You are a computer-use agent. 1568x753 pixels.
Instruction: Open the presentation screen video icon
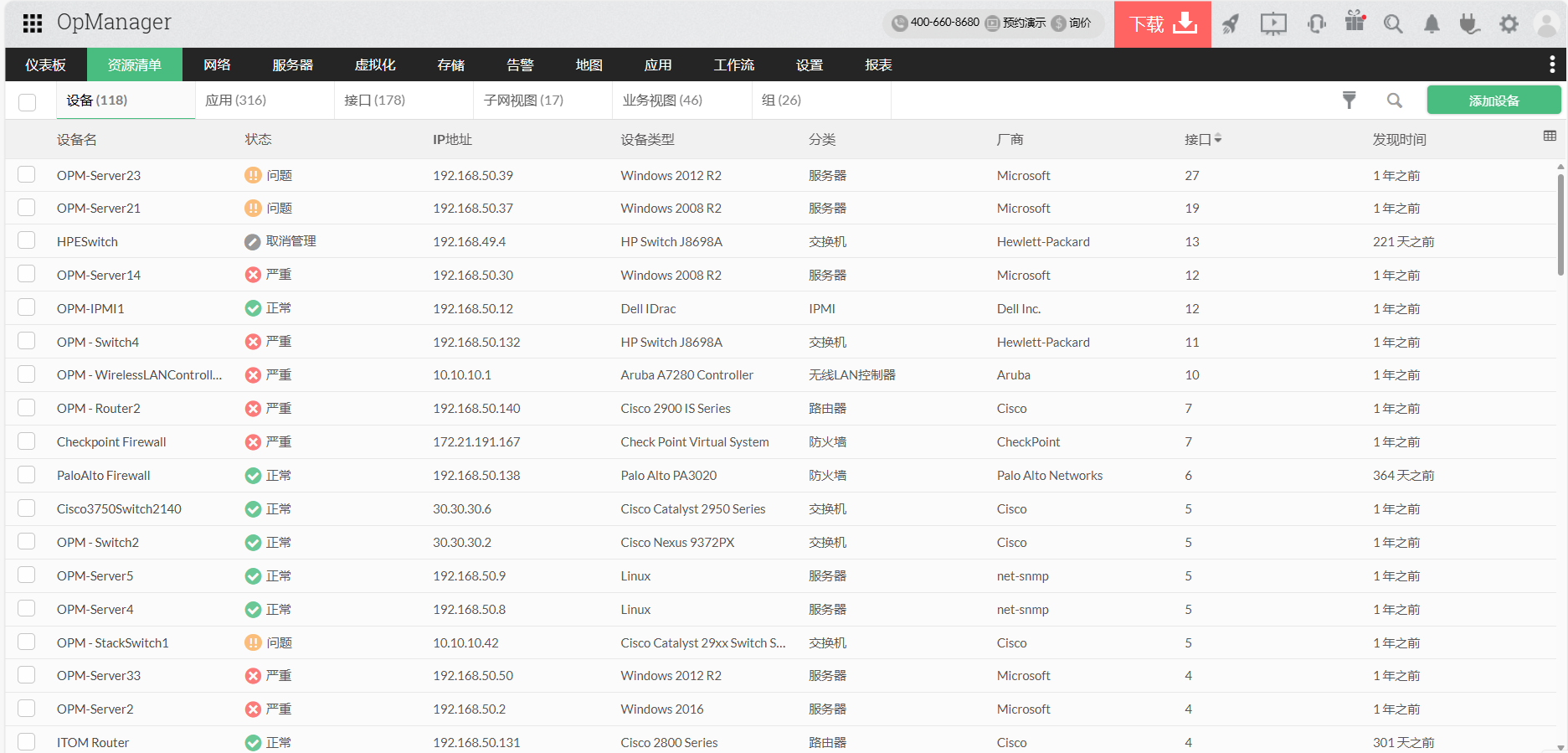[x=1273, y=23]
